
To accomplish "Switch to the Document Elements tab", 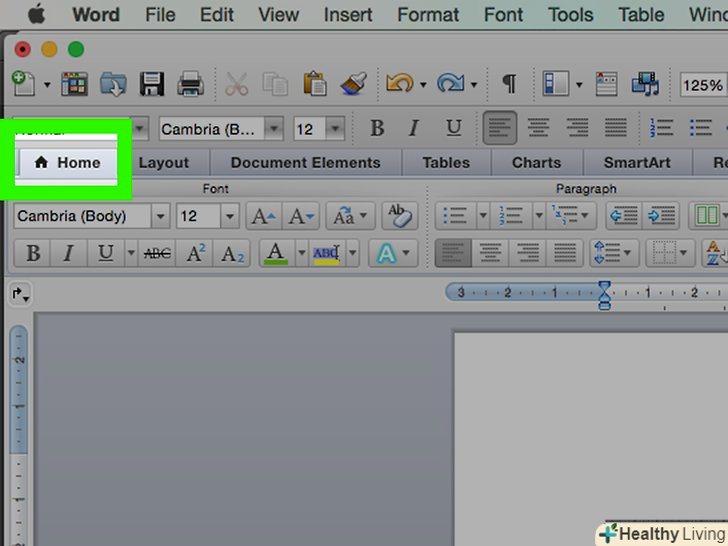I will click(306, 162).
